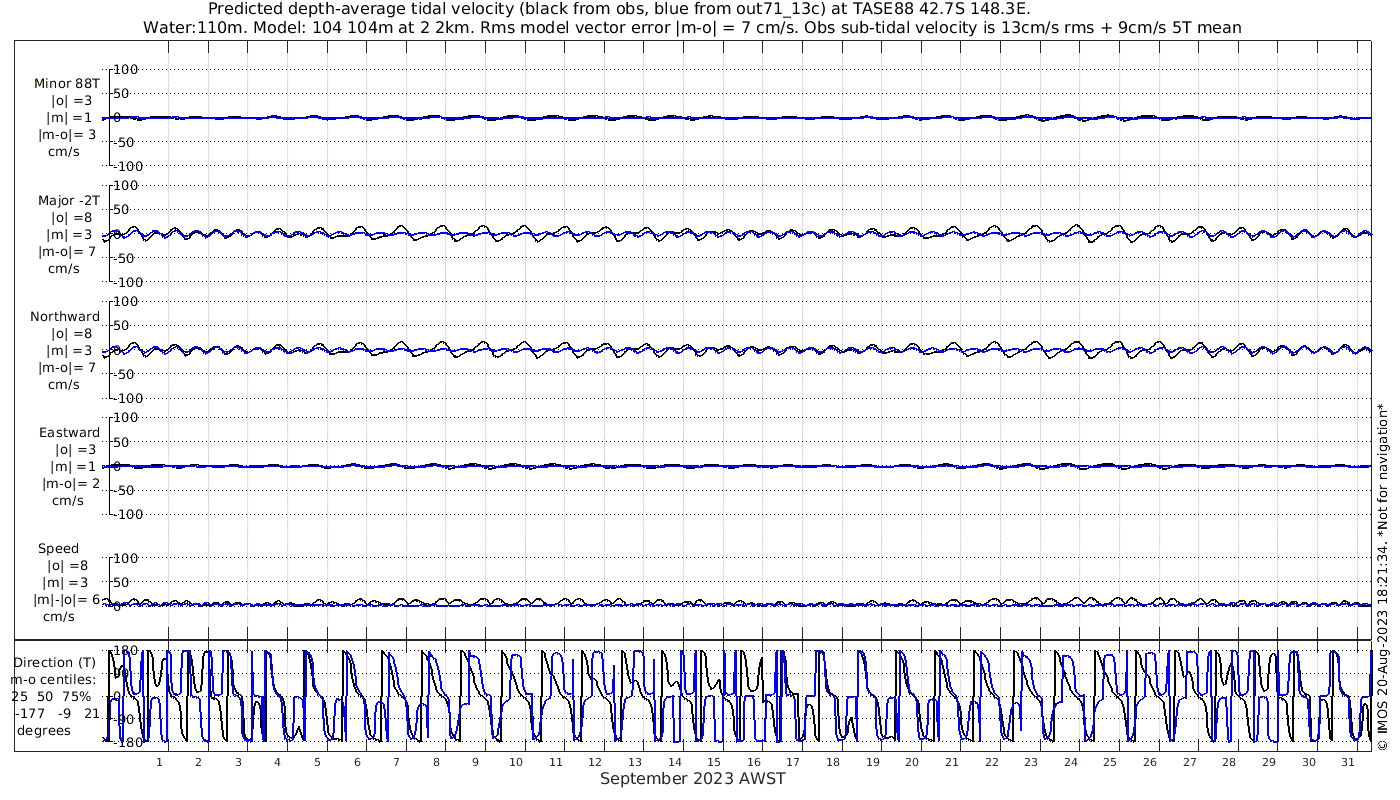This screenshot has width=1400, height=800.
Task: Select the 'Speed' panel label
Action: pyautogui.click(x=58, y=548)
